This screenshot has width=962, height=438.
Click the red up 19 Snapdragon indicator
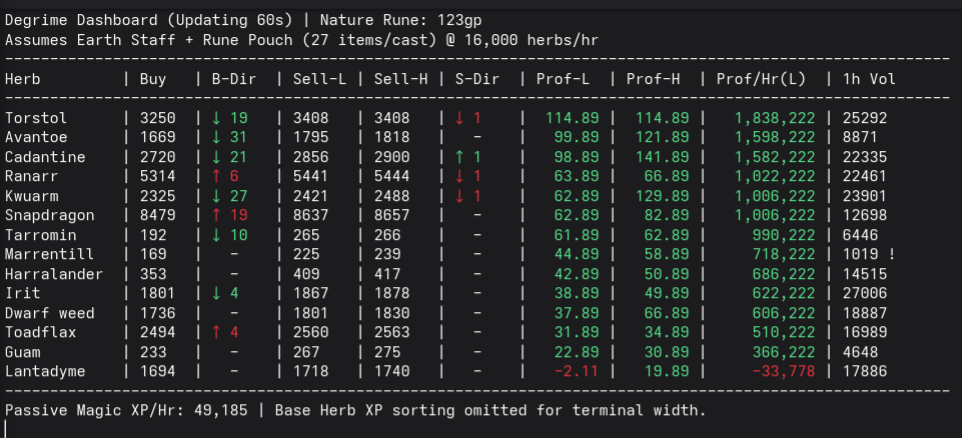(229, 215)
